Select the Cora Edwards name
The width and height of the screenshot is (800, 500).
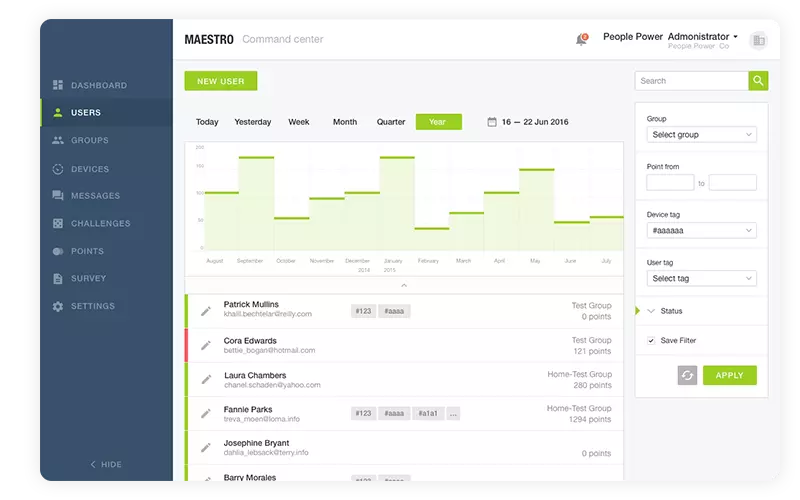(250, 341)
